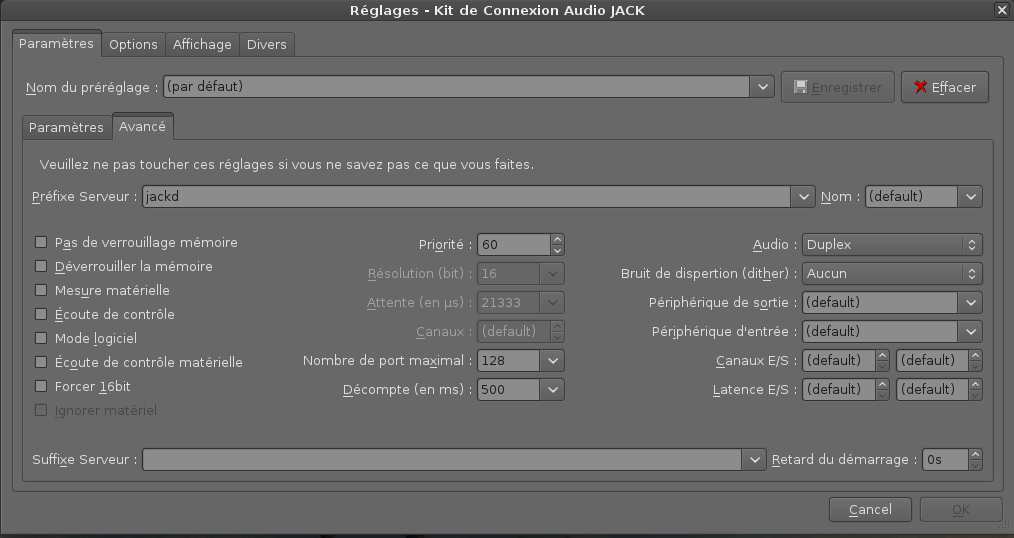Click the Retard du démarrage 0s field
The image size is (1014, 538).
click(x=945, y=460)
